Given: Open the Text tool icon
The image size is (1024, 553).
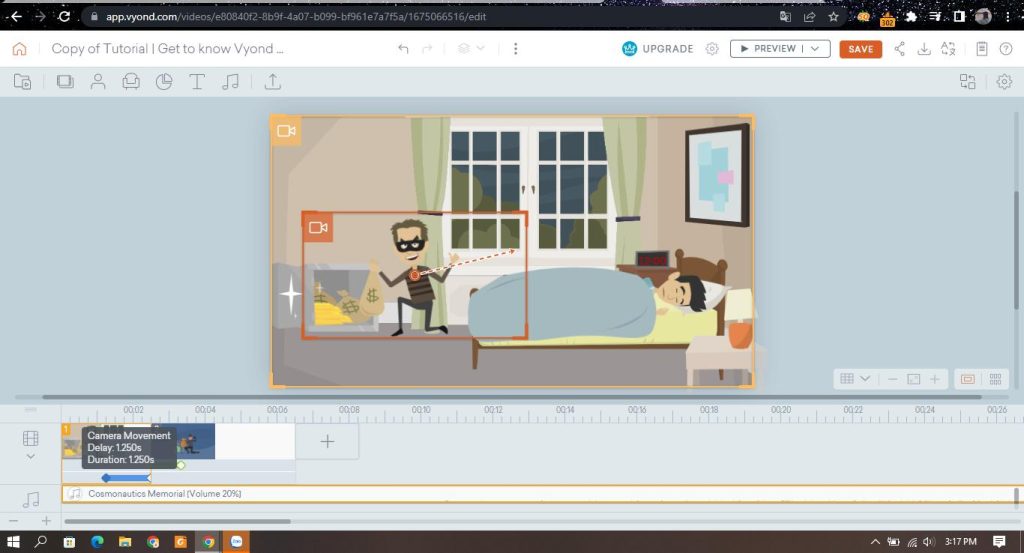Looking at the screenshot, I should [x=197, y=82].
